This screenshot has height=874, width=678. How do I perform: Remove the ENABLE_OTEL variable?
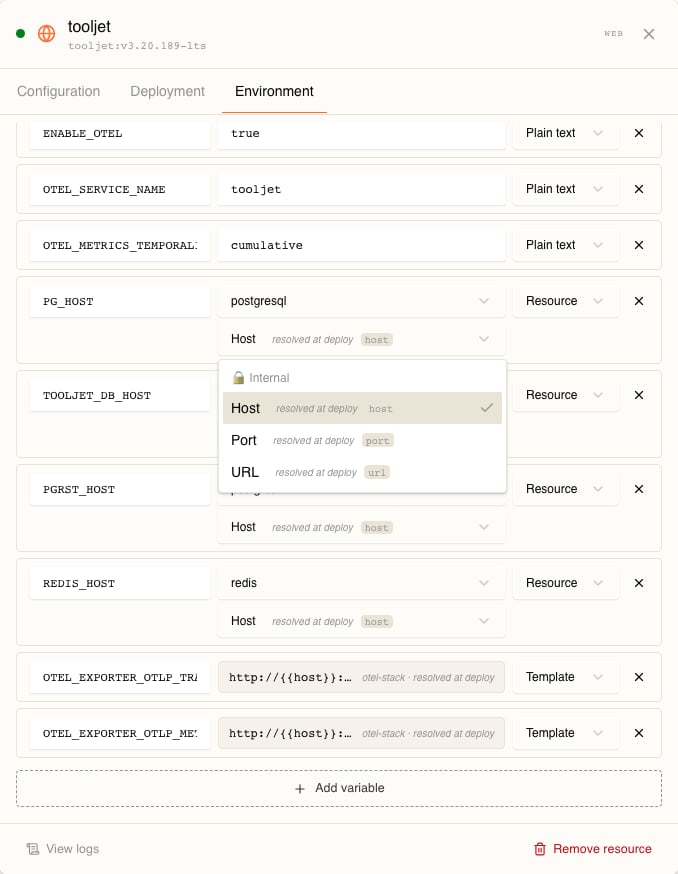639,133
